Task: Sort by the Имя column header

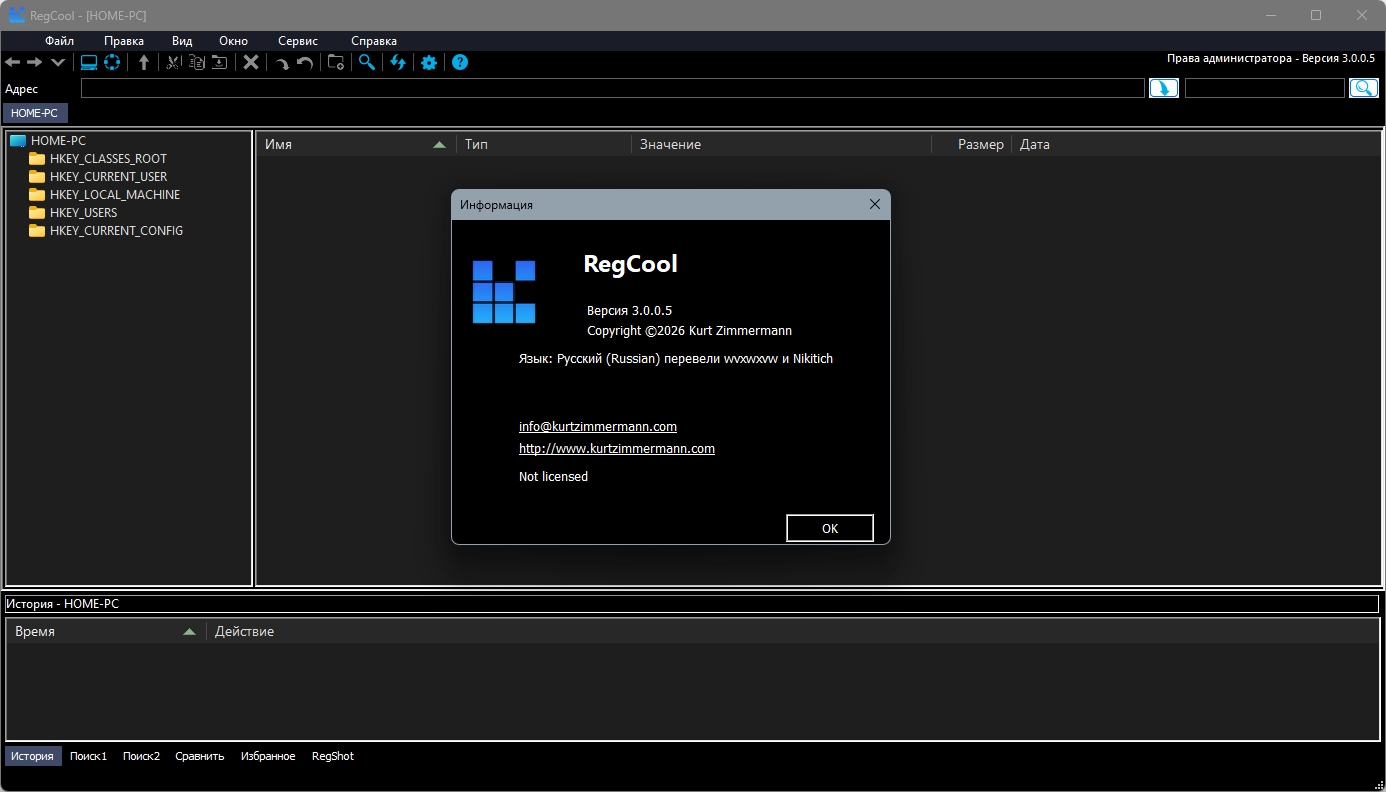Action: 356,144
